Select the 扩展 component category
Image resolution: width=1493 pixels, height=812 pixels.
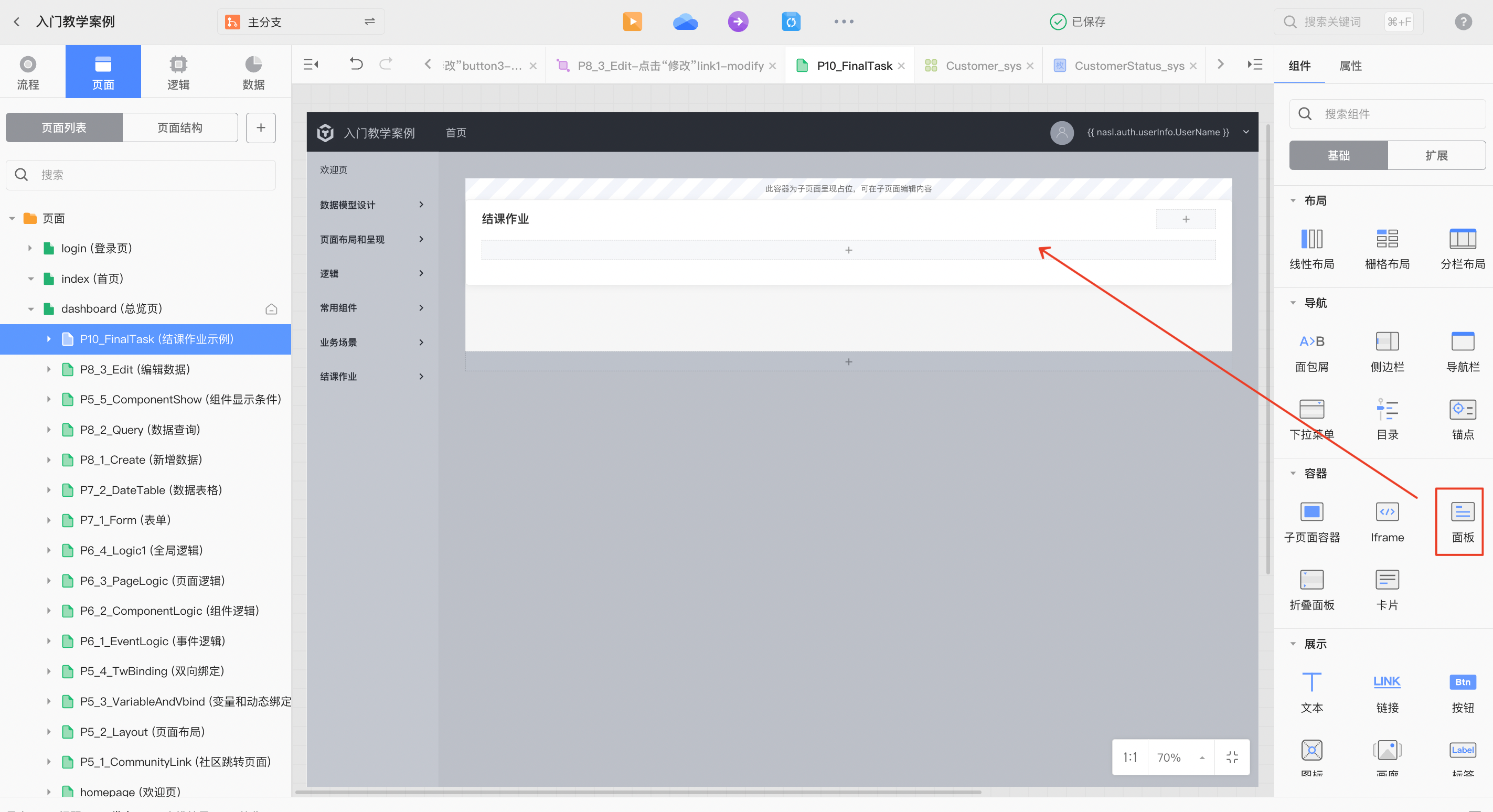(1436, 155)
